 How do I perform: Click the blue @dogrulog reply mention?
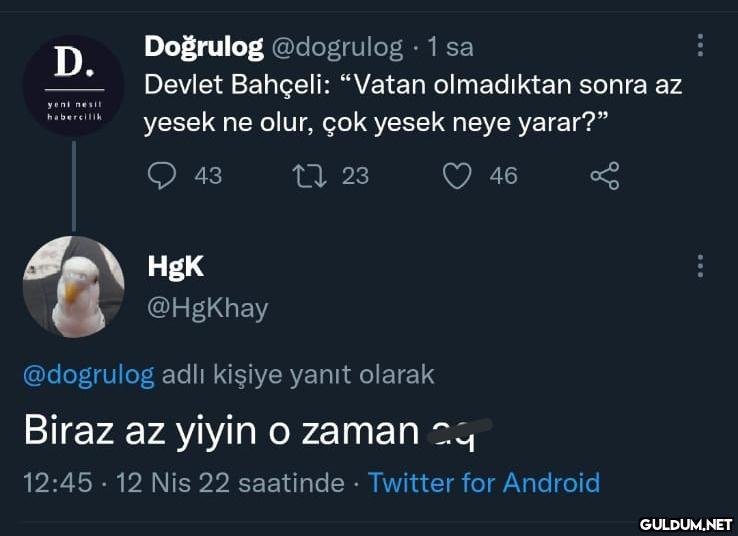pyautogui.click(x=88, y=375)
